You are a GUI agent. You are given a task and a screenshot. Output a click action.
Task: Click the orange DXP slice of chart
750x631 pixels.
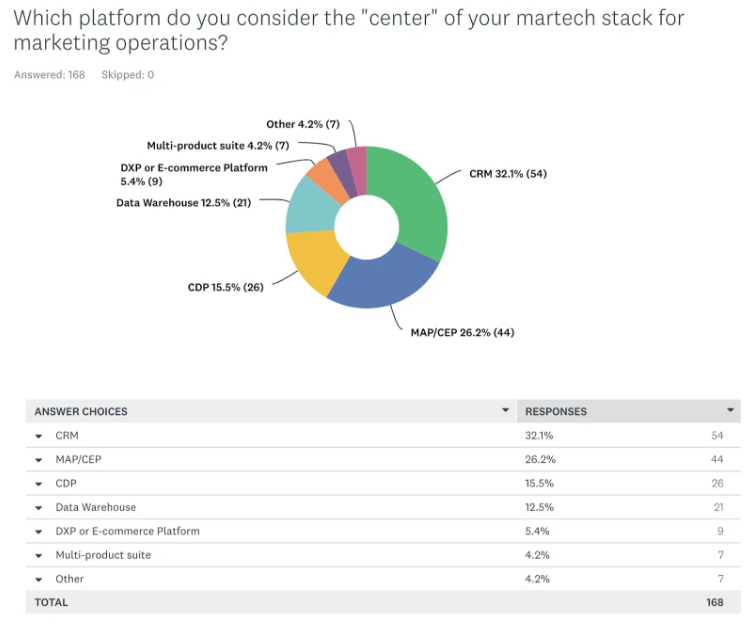[324, 174]
